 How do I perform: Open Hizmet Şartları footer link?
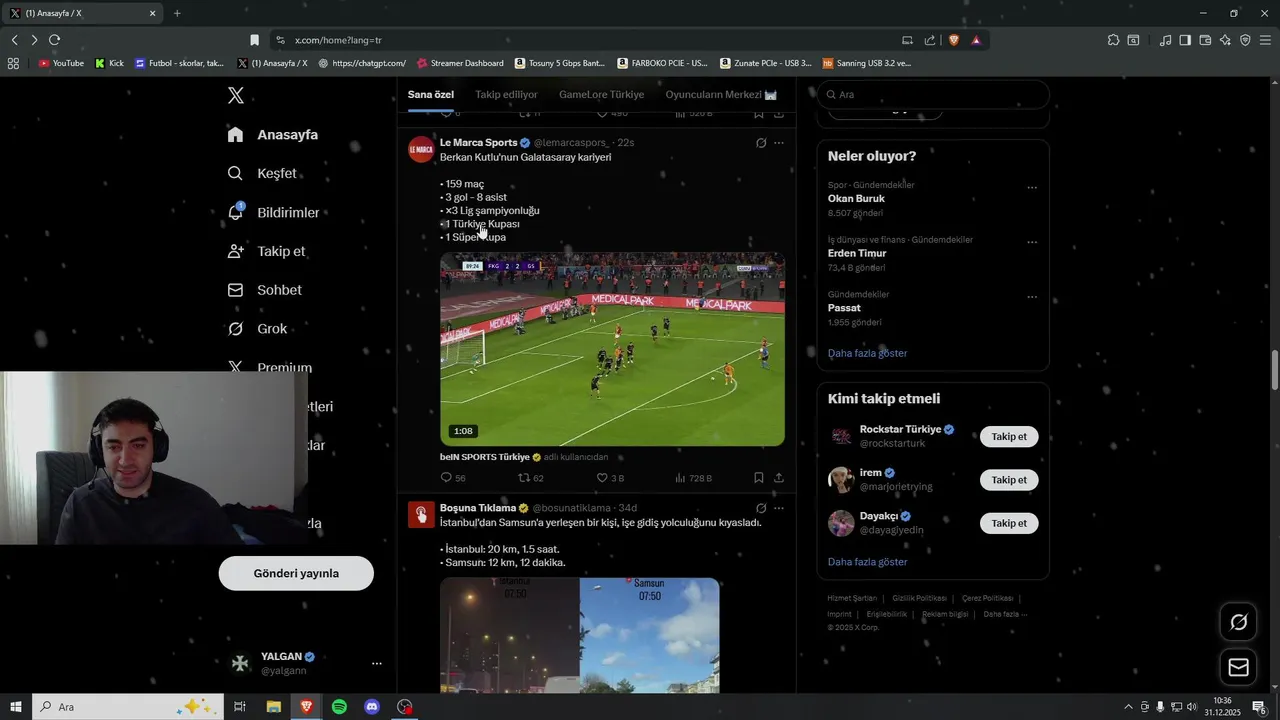coord(852,598)
